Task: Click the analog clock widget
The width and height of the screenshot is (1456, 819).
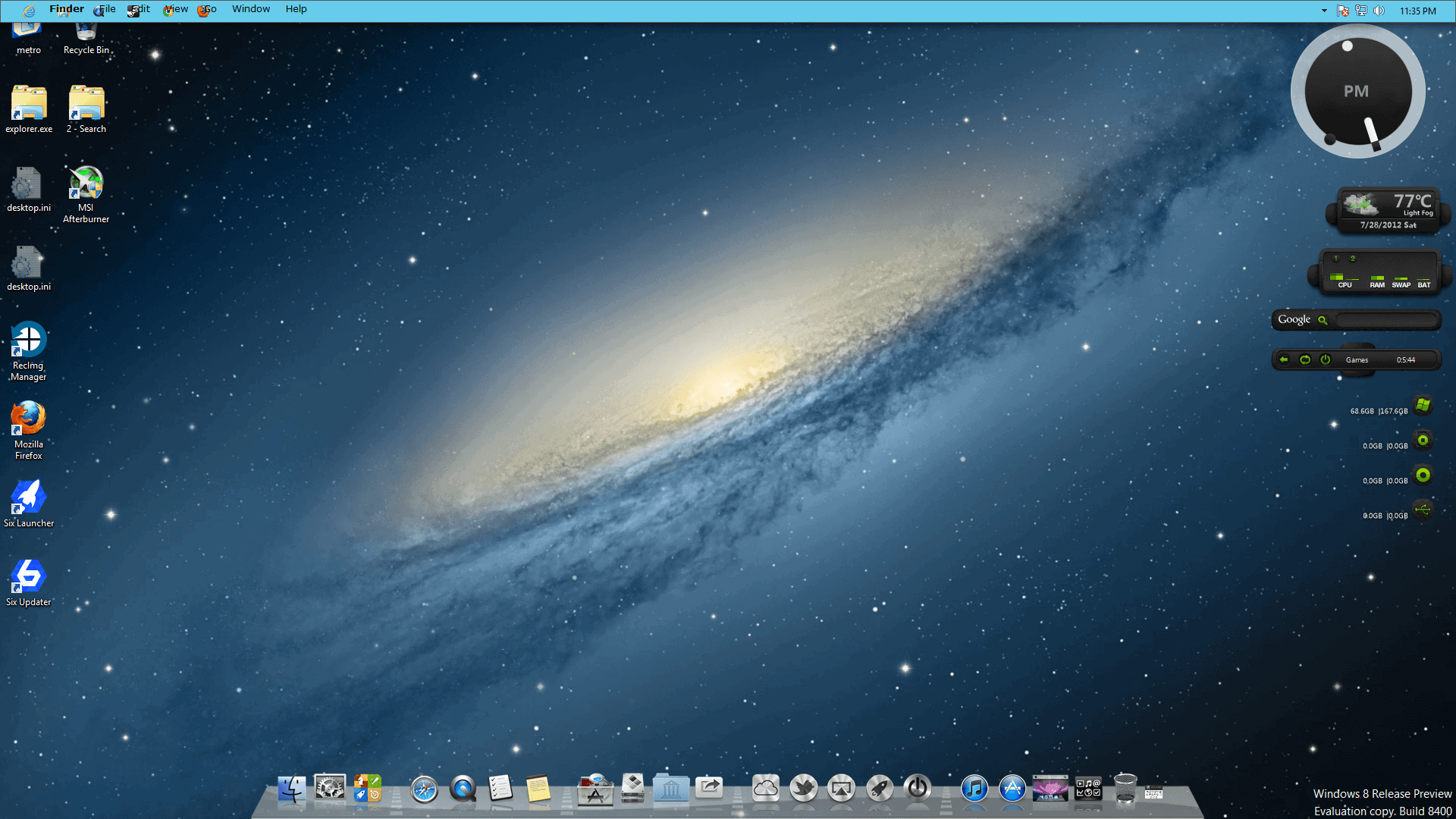Action: pos(1355,92)
